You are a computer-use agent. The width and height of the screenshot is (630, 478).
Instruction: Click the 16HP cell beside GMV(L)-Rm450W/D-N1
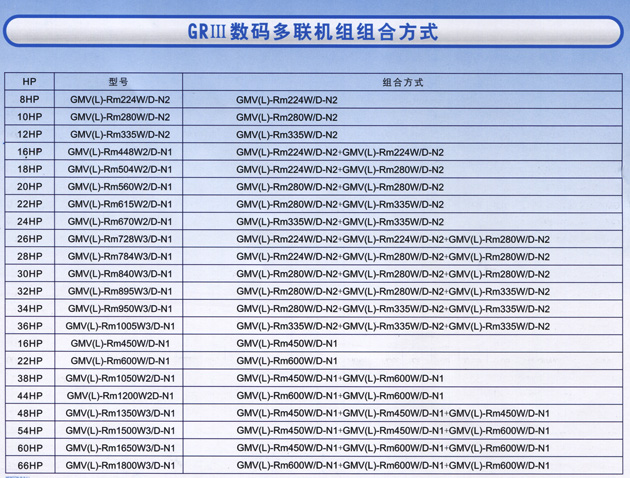coord(30,343)
